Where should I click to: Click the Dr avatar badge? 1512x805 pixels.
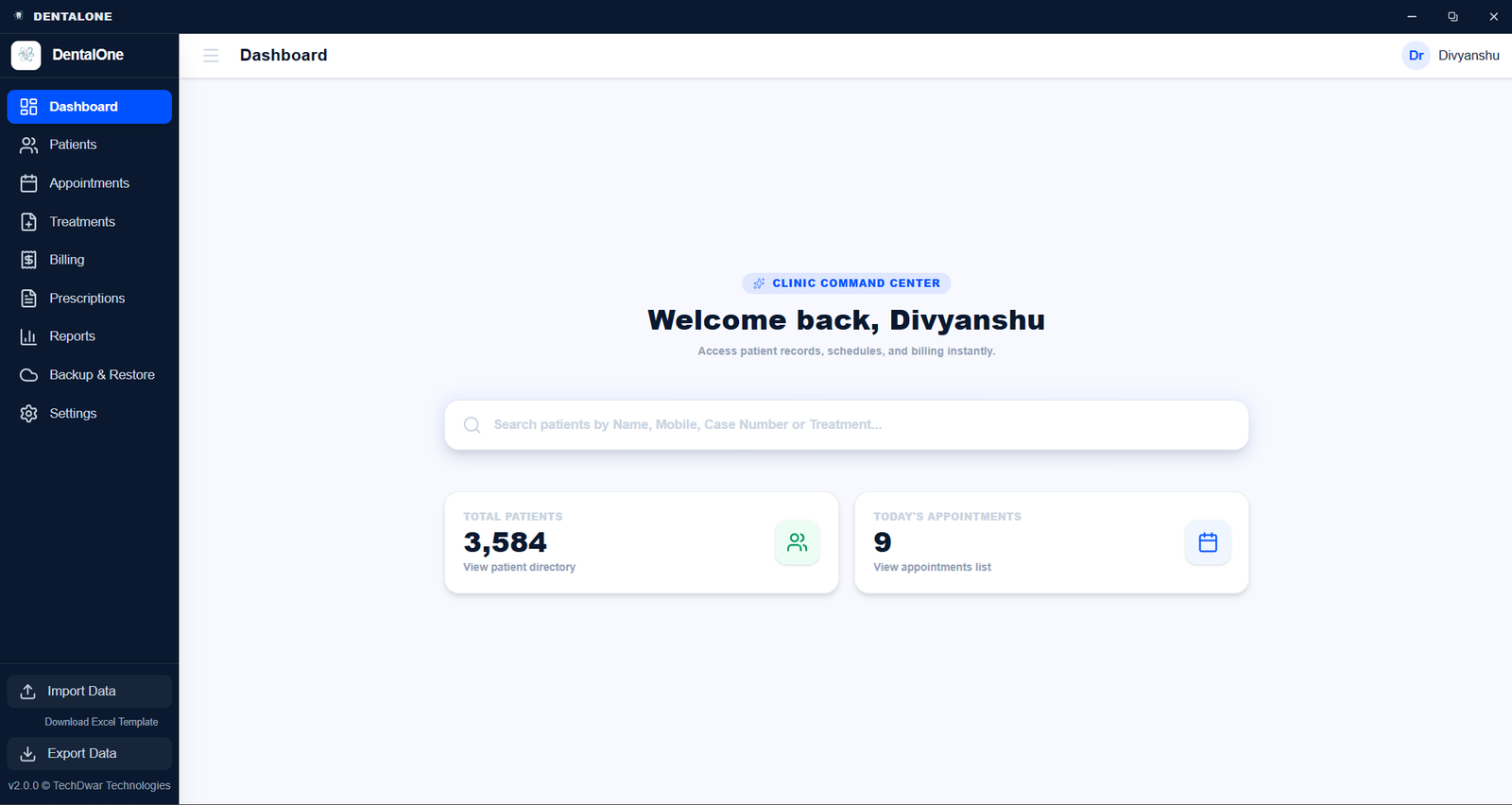(1416, 56)
